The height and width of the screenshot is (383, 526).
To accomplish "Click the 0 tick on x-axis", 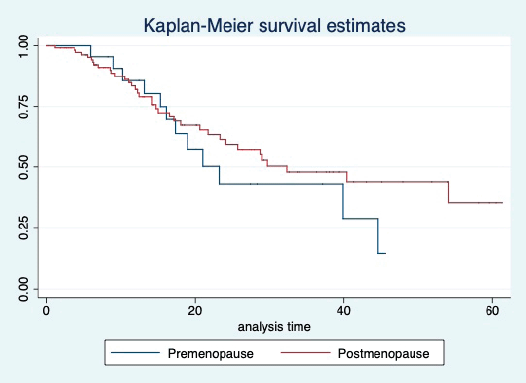I will 46,311.
